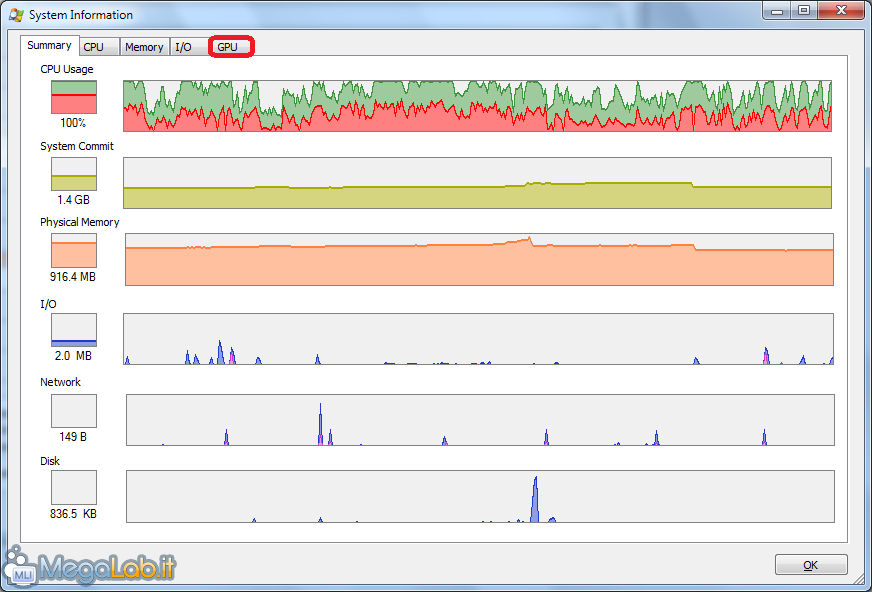The width and height of the screenshot is (872, 592).
Task: Click the System Commit history graph
Action: click(x=477, y=183)
